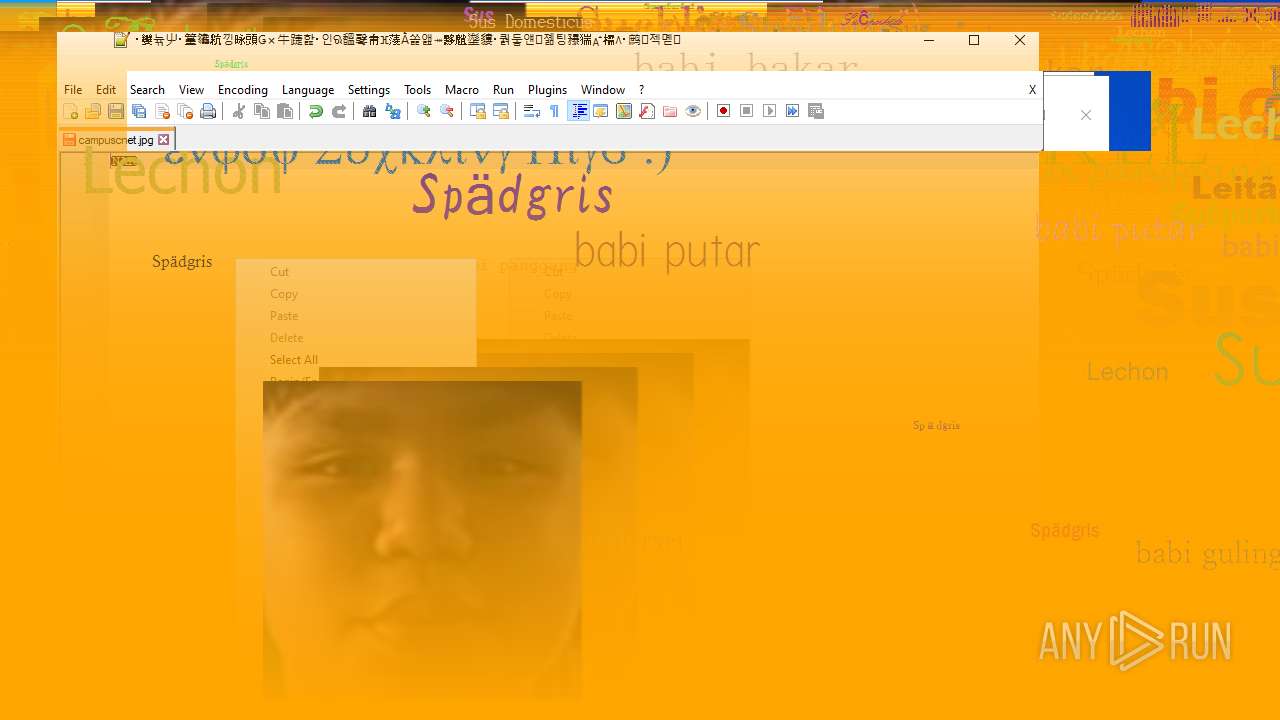The width and height of the screenshot is (1280, 720).
Task: Toggle file monitoring eye icon
Action: 693,111
